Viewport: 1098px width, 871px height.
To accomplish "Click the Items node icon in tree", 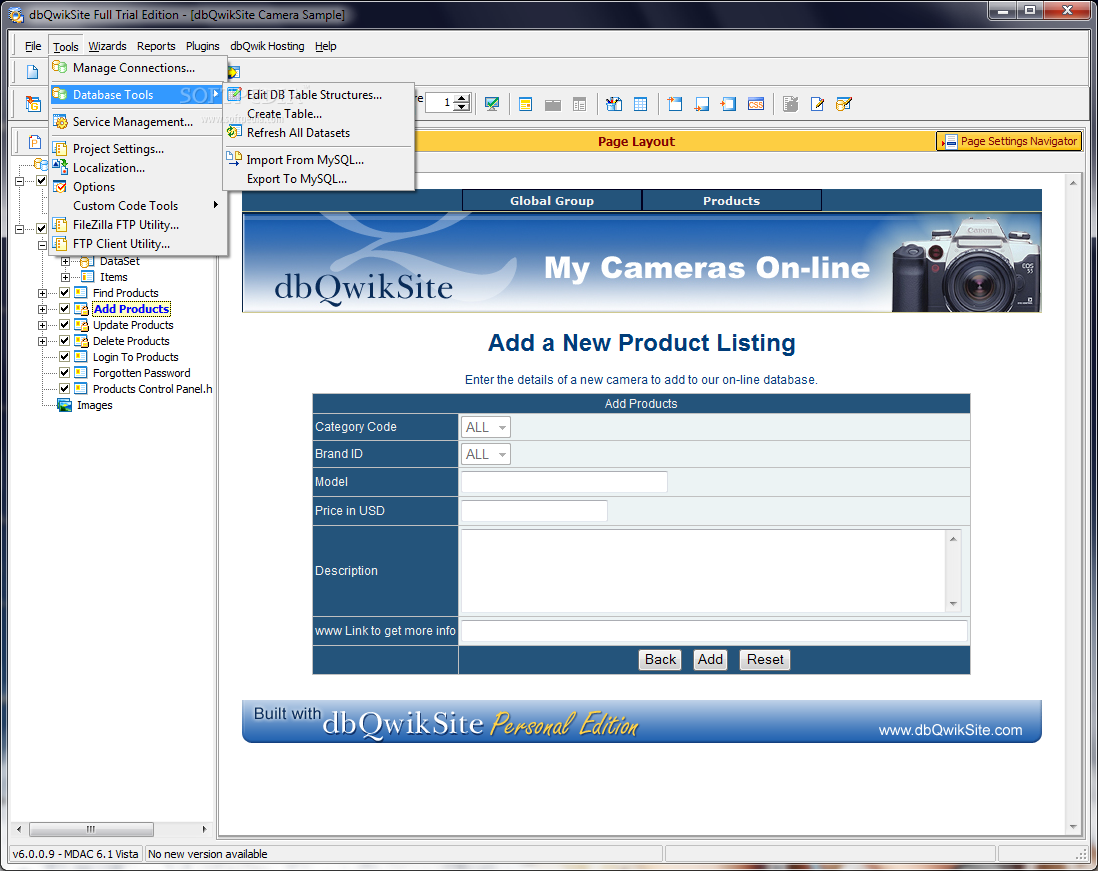I will [87, 277].
